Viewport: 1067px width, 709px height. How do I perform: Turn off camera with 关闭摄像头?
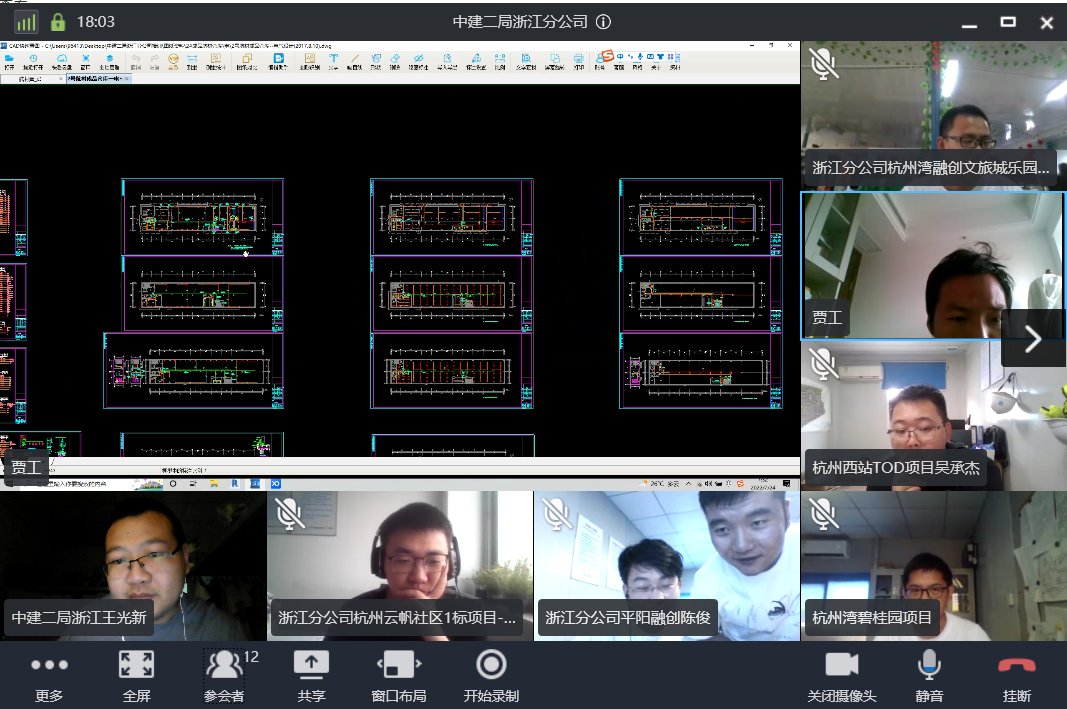click(x=842, y=676)
